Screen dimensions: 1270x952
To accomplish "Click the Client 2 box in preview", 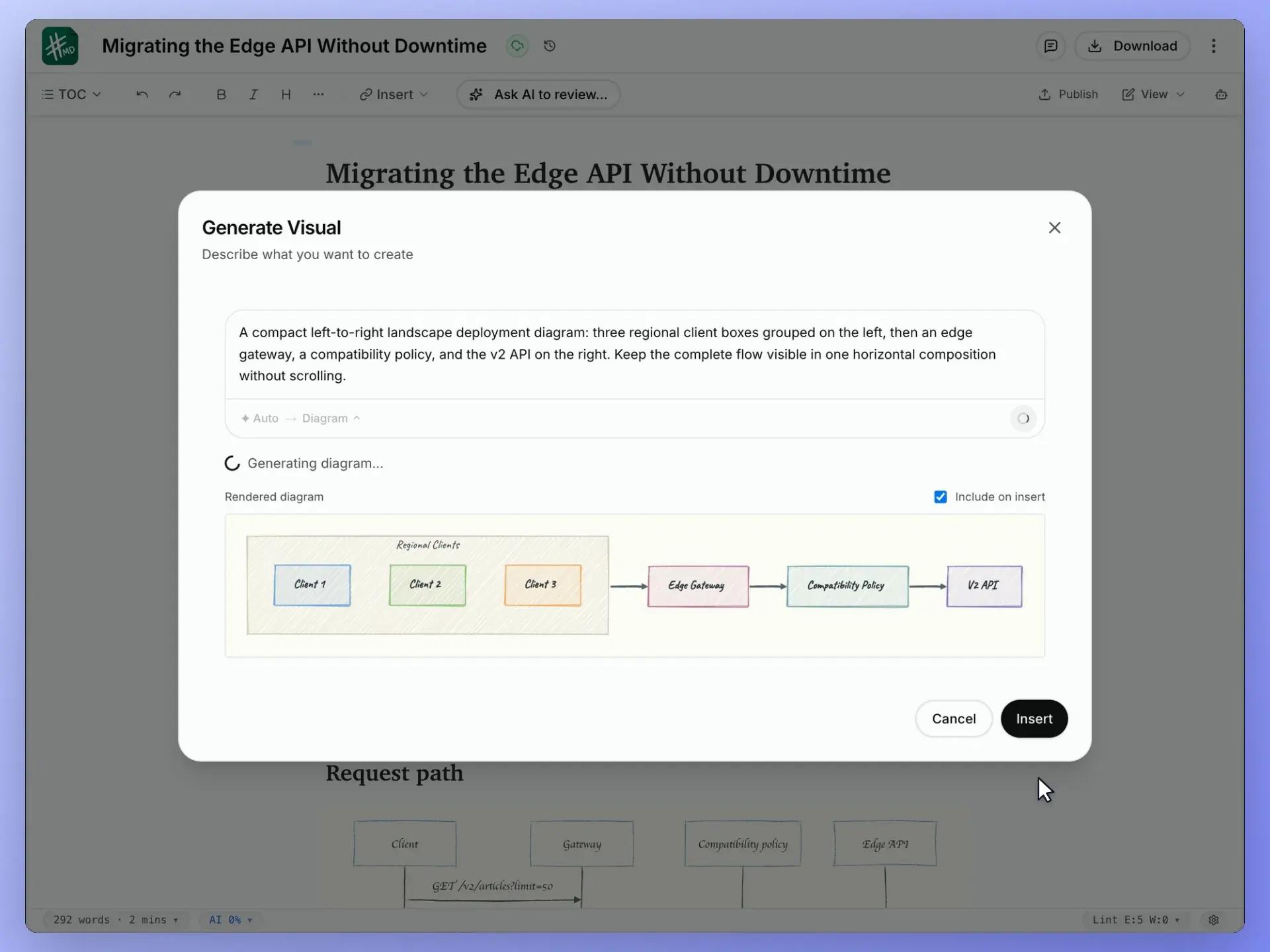I will (x=427, y=585).
